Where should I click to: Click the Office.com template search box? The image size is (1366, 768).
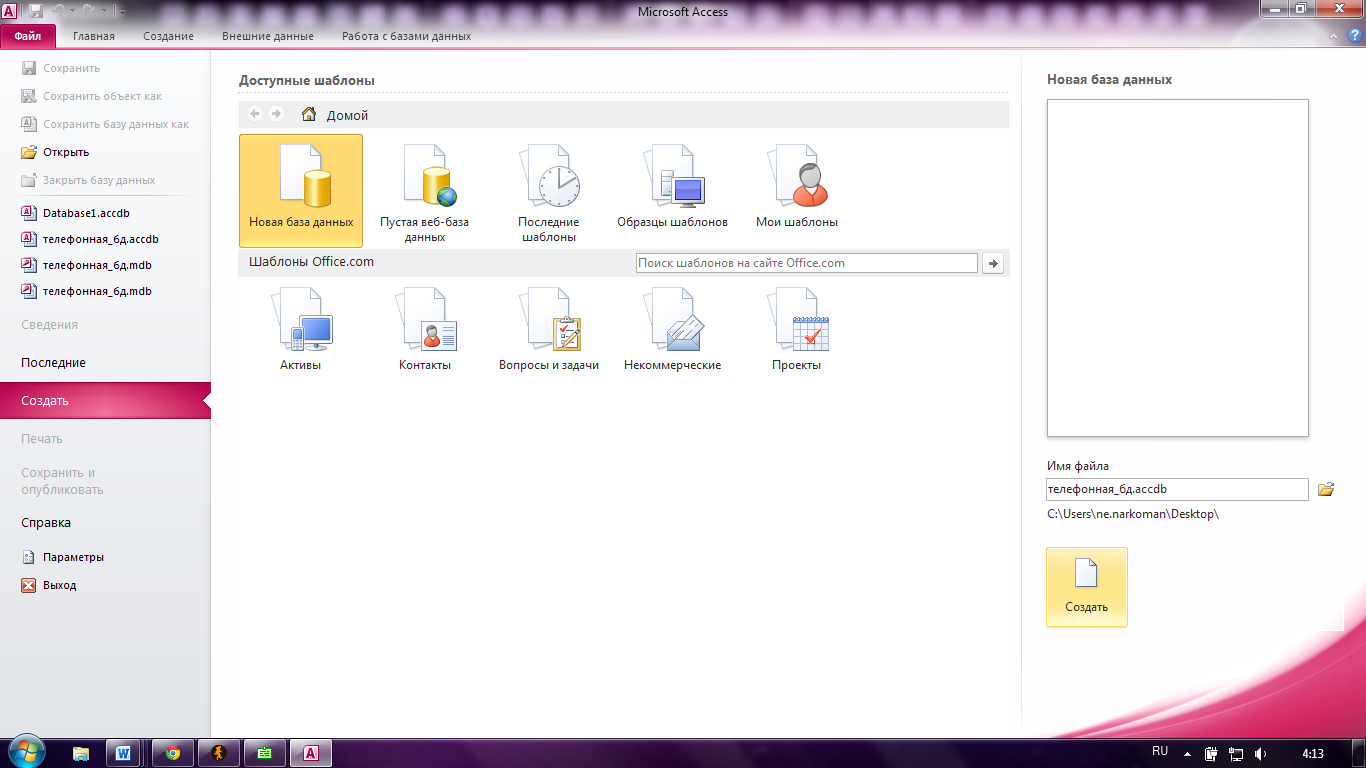click(806, 263)
